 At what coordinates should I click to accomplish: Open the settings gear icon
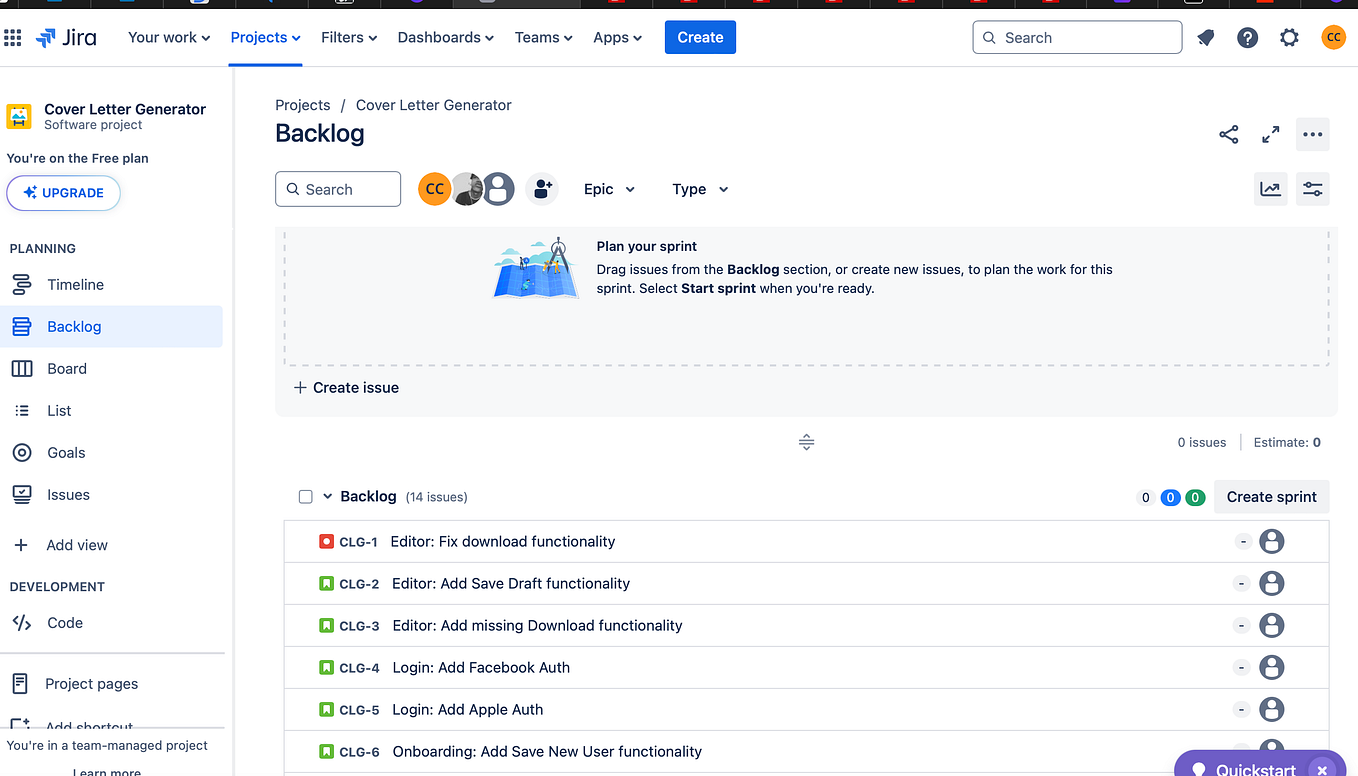click(x=1289, y=38)
